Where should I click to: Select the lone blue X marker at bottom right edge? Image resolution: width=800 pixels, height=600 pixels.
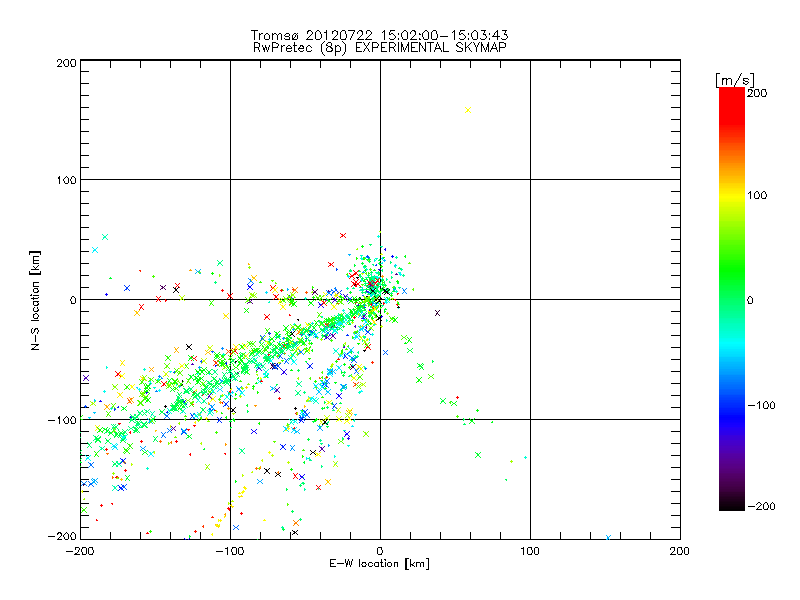coord(608,537)
